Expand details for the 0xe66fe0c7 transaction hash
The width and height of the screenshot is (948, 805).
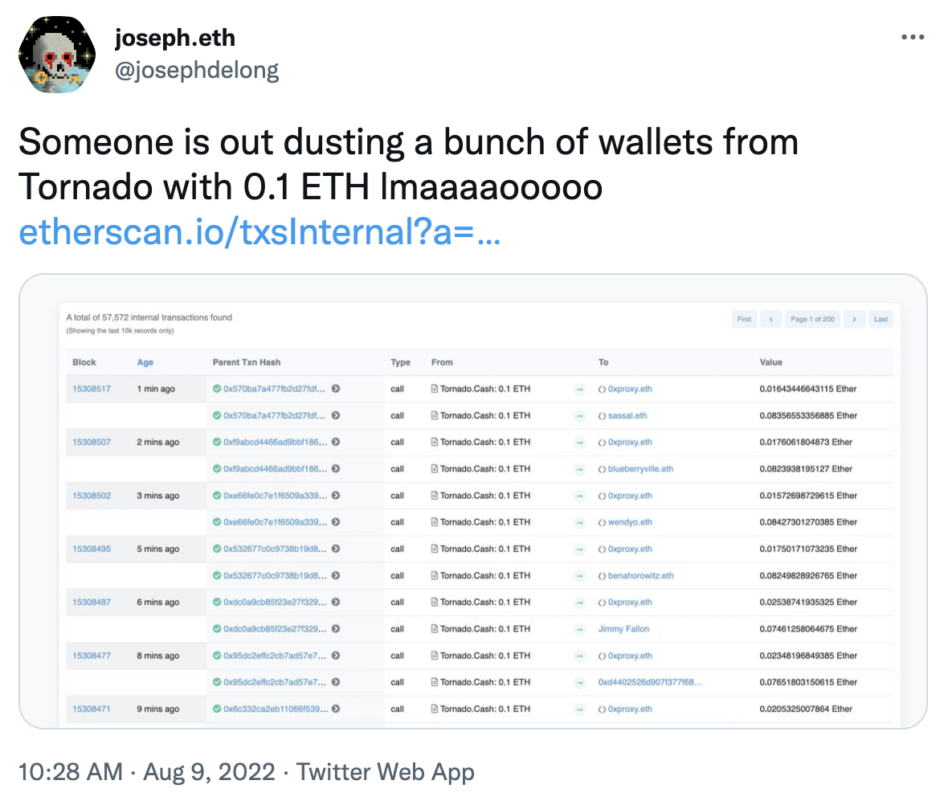[x=336, y=495]
